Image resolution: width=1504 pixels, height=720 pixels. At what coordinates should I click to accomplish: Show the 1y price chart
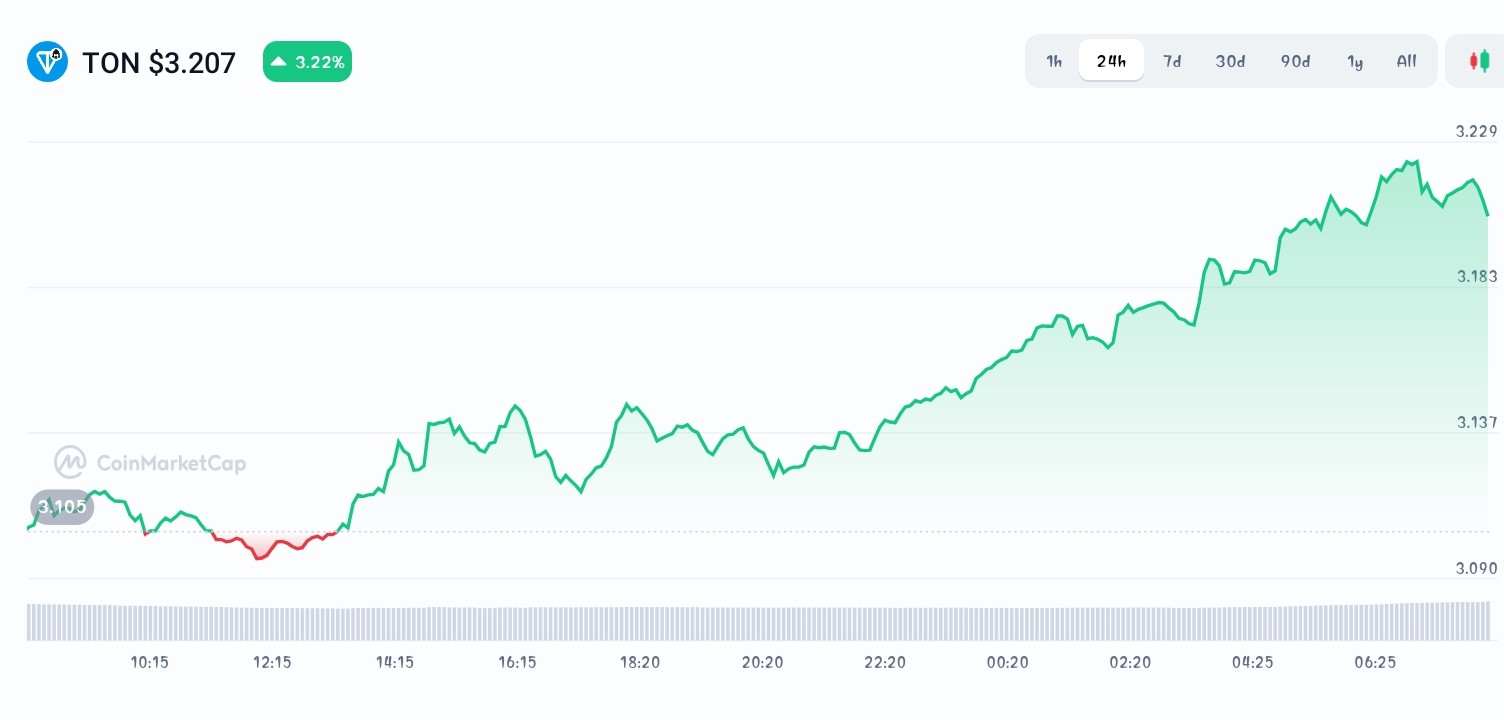coord(1355,61)
